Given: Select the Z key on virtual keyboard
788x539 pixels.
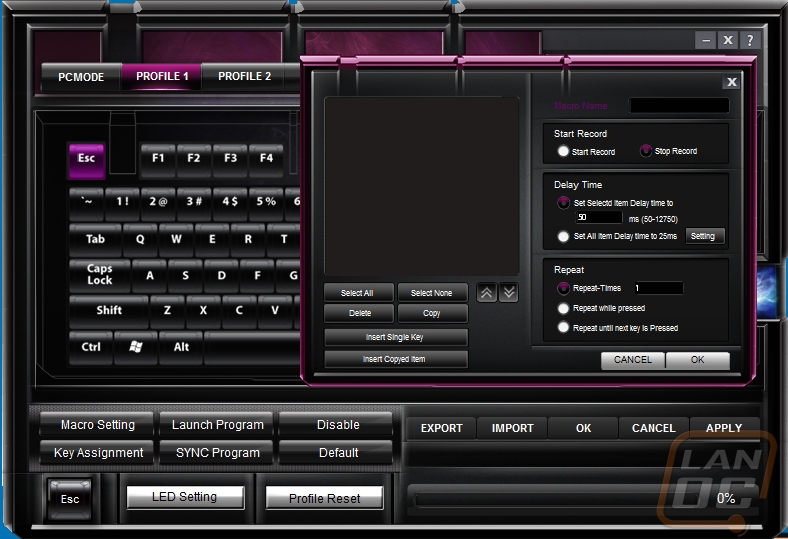Looking at the screenshot, I should click(x=167, y=311).
